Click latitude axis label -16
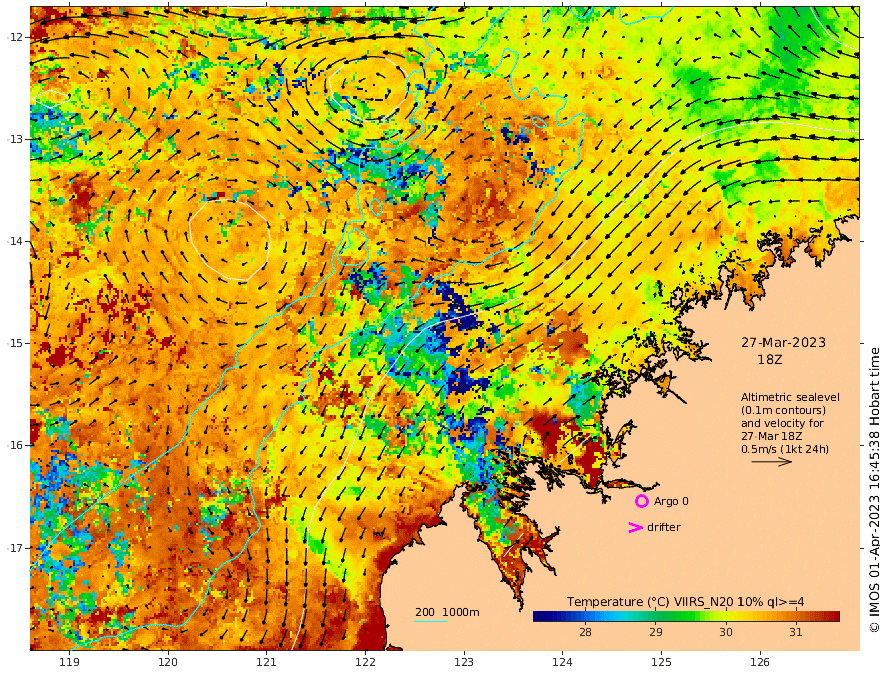Image resolution: width=880 pixels, height=680 pixels. [x=15, y=445]
